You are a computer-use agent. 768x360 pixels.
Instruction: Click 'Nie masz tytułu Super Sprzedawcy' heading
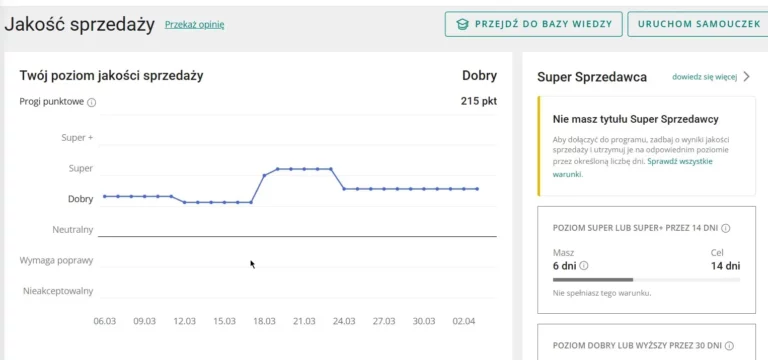click(635, 119)
